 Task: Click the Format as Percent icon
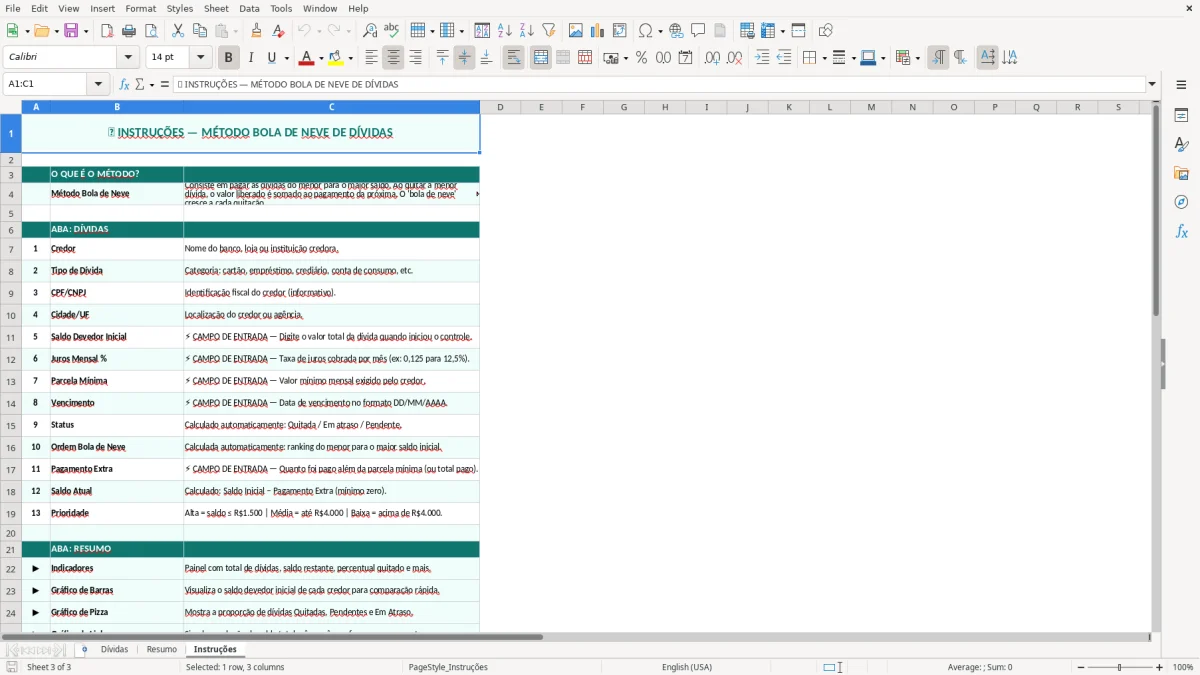(642, 58)
